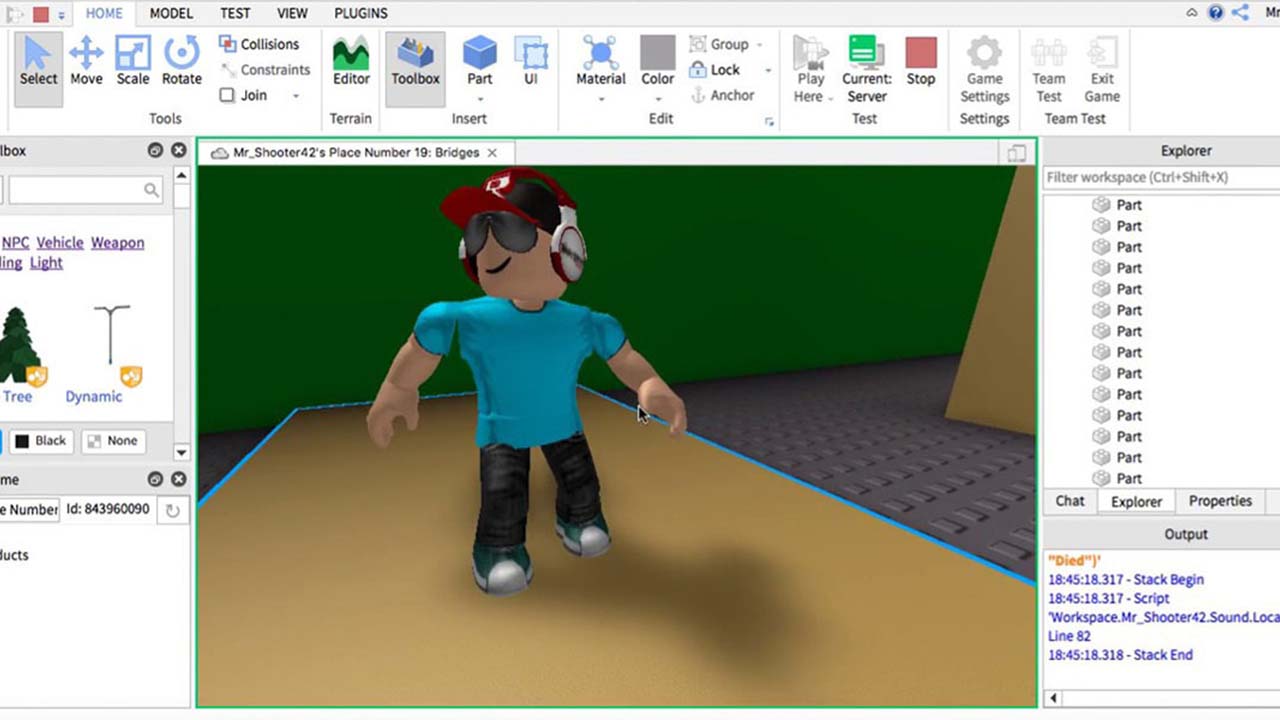This screenshot has height=720, width=1280.
Task: Open the UI insert tool
Action: click(530, 62)
